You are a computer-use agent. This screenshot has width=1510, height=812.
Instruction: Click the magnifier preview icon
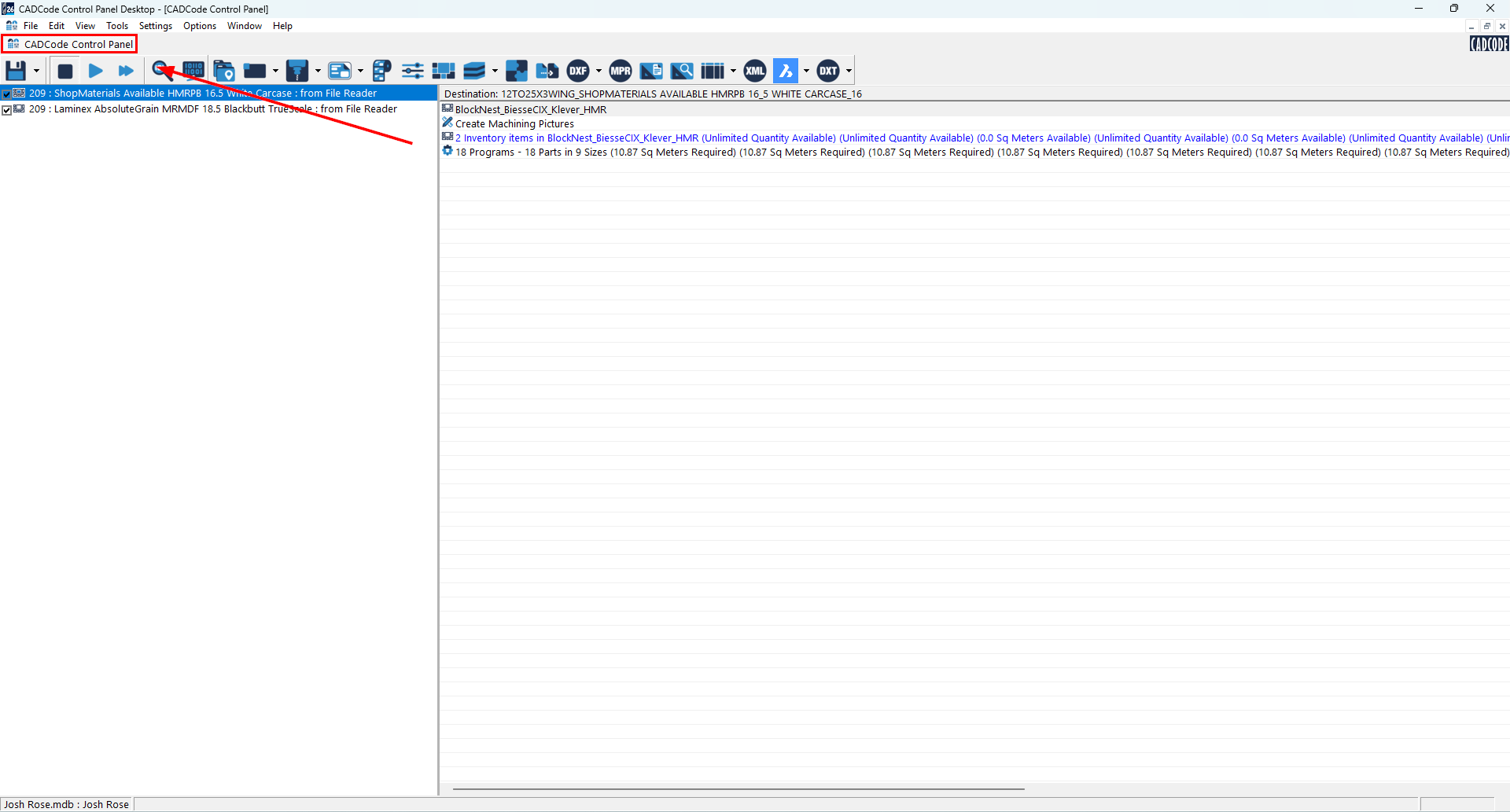click(x=163, y=71)
